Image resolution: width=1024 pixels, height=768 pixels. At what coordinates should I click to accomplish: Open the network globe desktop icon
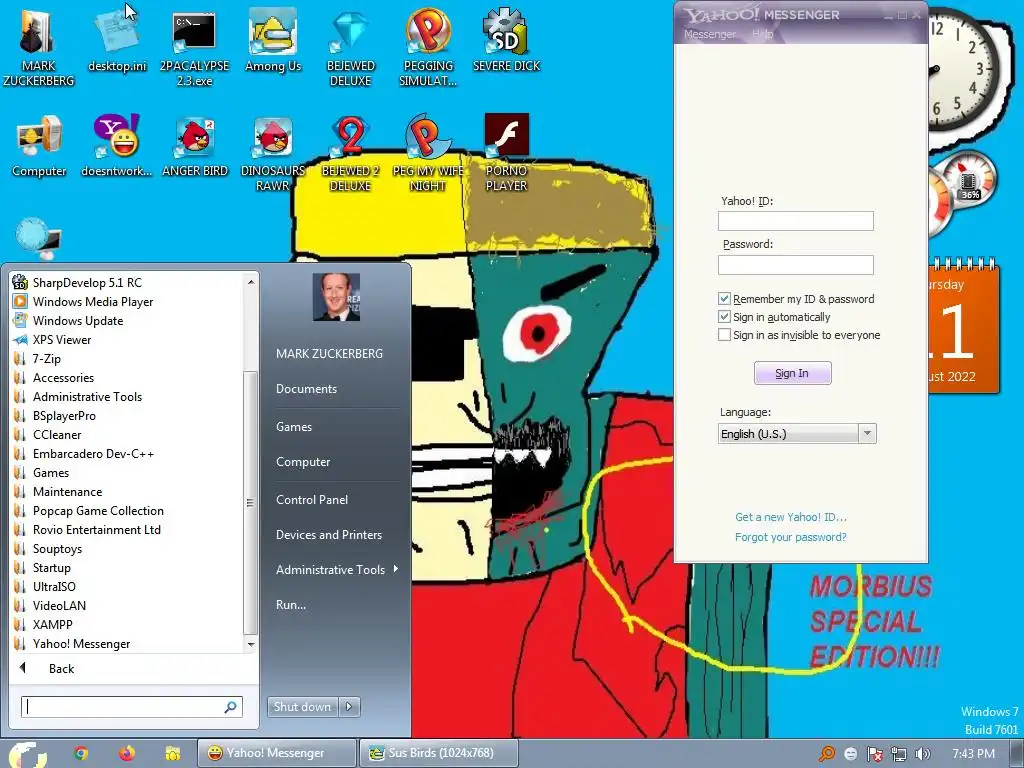coord(38,238)
